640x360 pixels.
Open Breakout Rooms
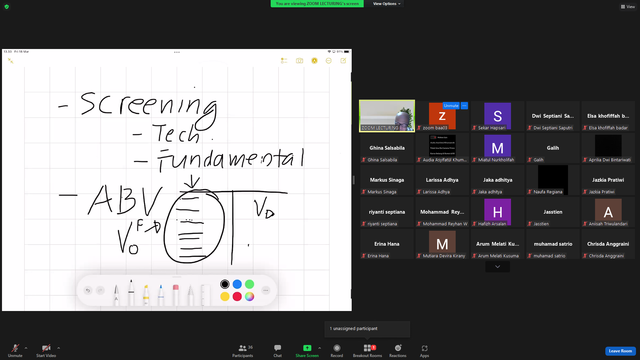[367, 350]
